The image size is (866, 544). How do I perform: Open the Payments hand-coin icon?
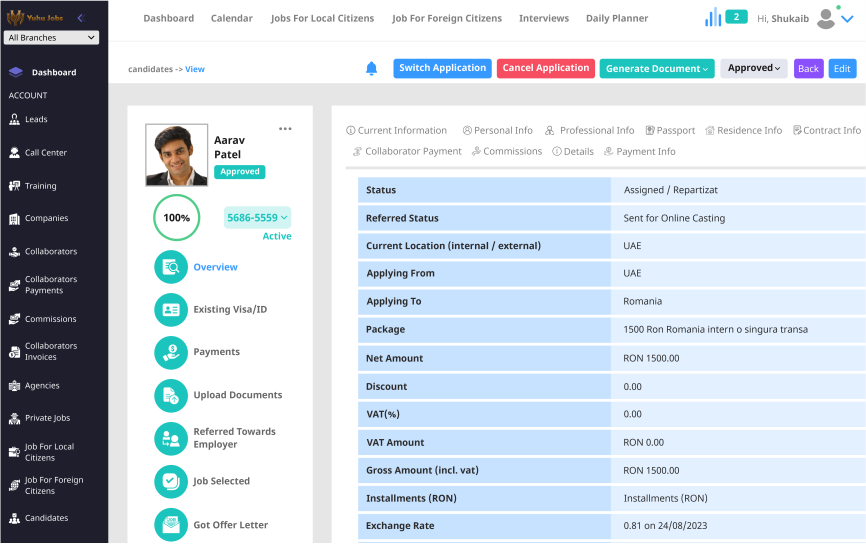tap(171, 352)
